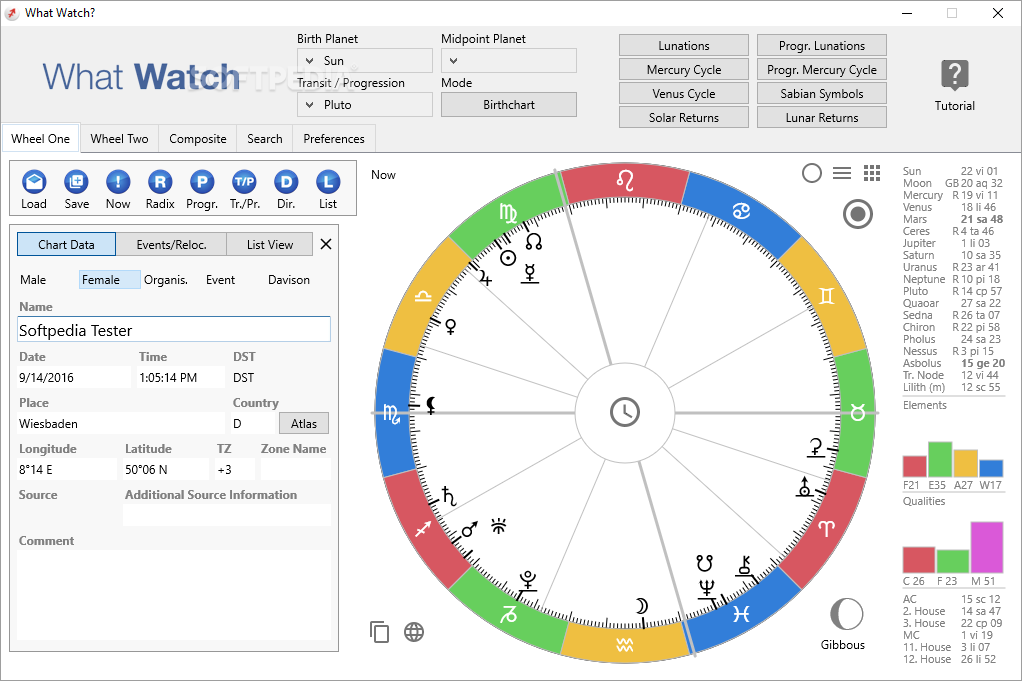1022x681 pixels.
Task: Click the Save chart icon
Action: [76, 182]
